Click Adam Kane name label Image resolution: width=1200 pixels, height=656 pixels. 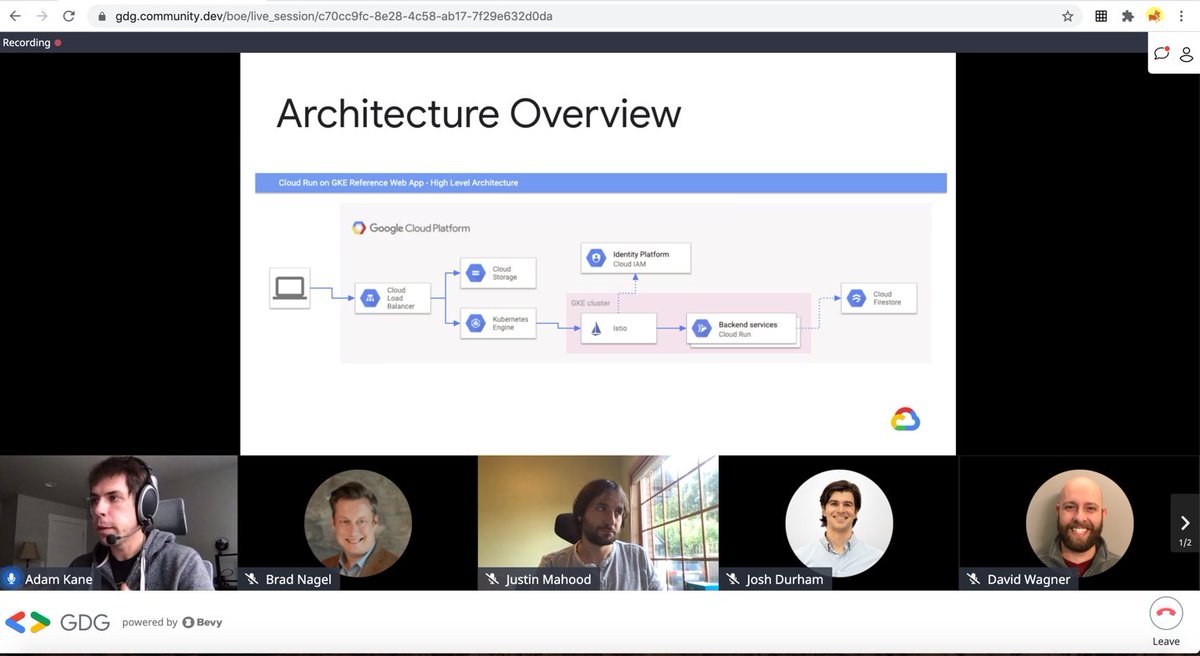click(x=58, y=579)
